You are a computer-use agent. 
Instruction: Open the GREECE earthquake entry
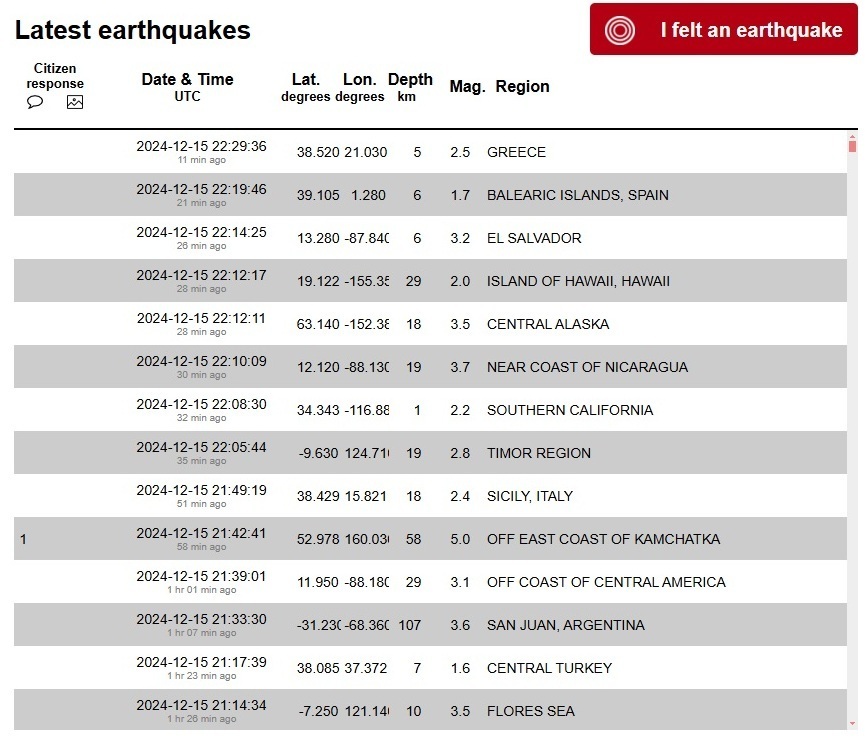coord(516,153)
